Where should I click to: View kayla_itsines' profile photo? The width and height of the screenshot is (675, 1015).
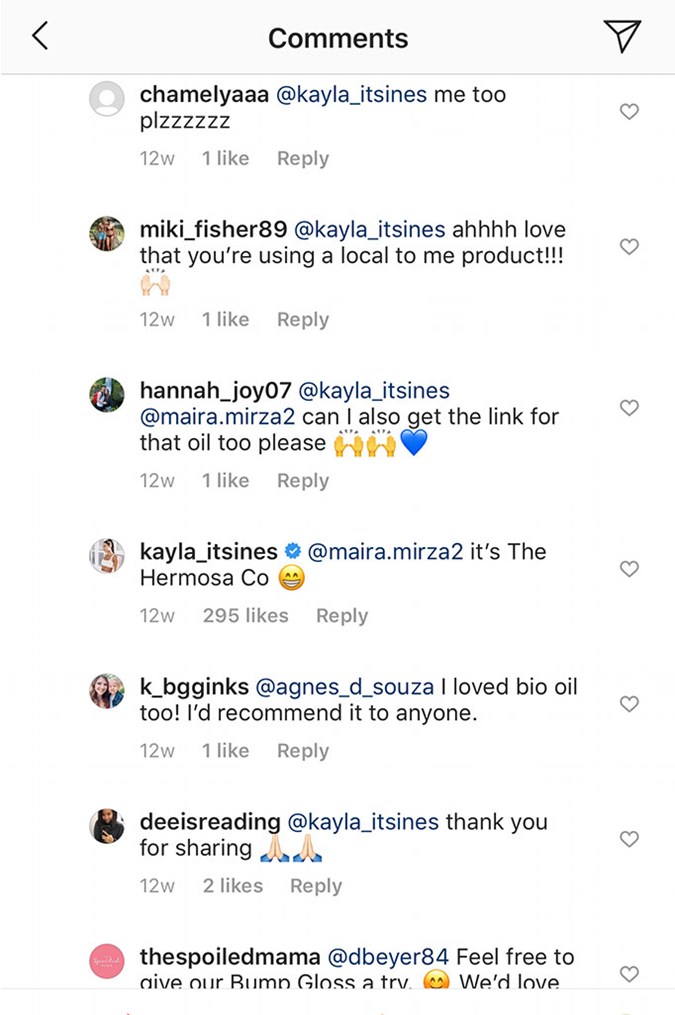[107, 556]
